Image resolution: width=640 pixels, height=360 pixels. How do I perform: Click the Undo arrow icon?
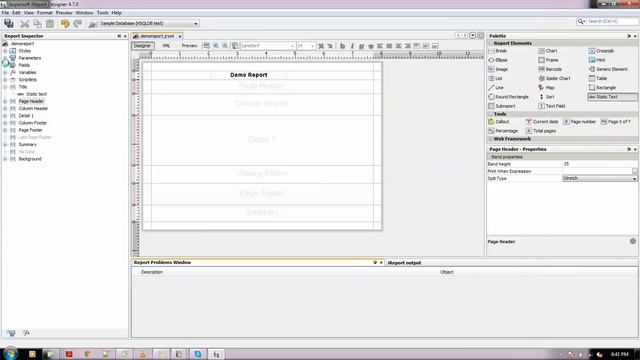[64, 24]
